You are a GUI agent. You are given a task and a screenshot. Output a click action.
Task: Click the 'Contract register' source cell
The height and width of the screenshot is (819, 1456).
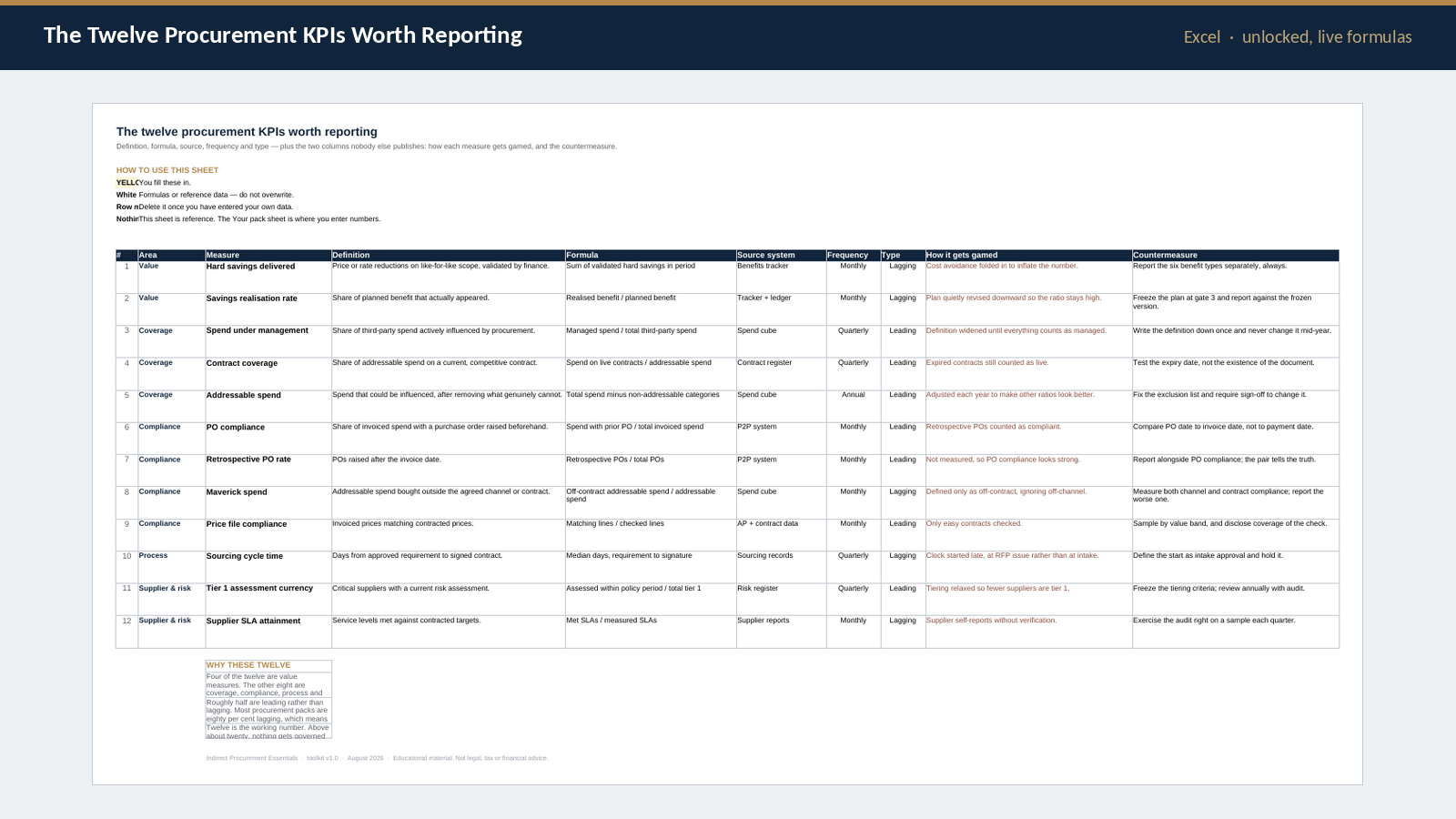click(781, 374)
